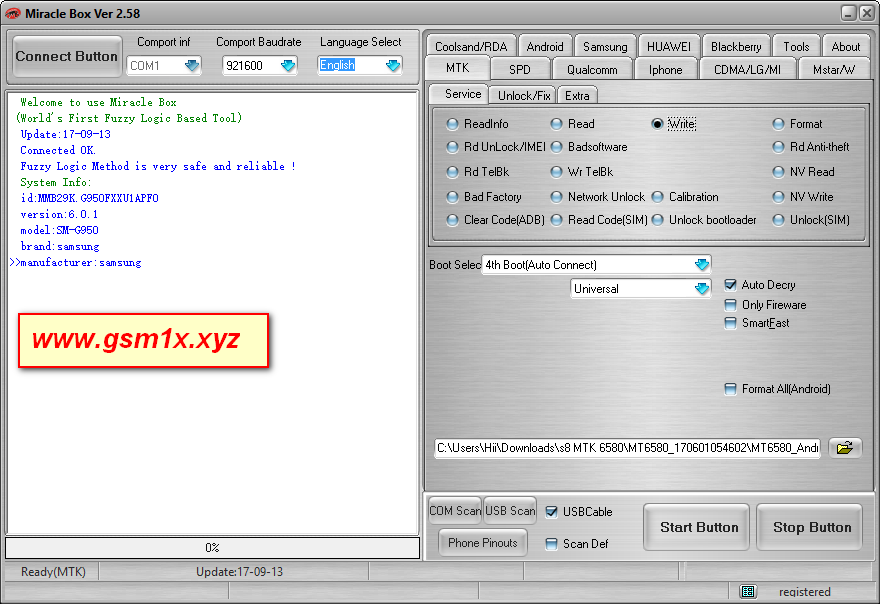
Task: Switch to the Iphone tab
Action: pos(666,70)
